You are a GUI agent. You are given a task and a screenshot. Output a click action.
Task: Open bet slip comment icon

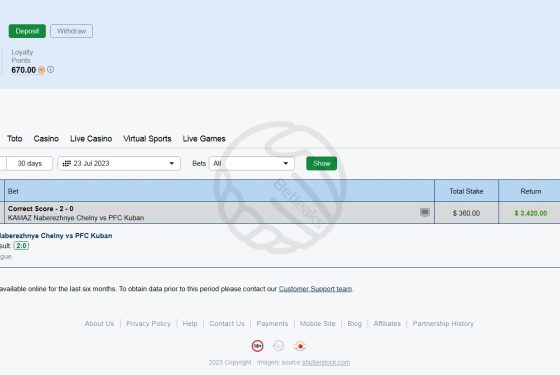(425, 212)
